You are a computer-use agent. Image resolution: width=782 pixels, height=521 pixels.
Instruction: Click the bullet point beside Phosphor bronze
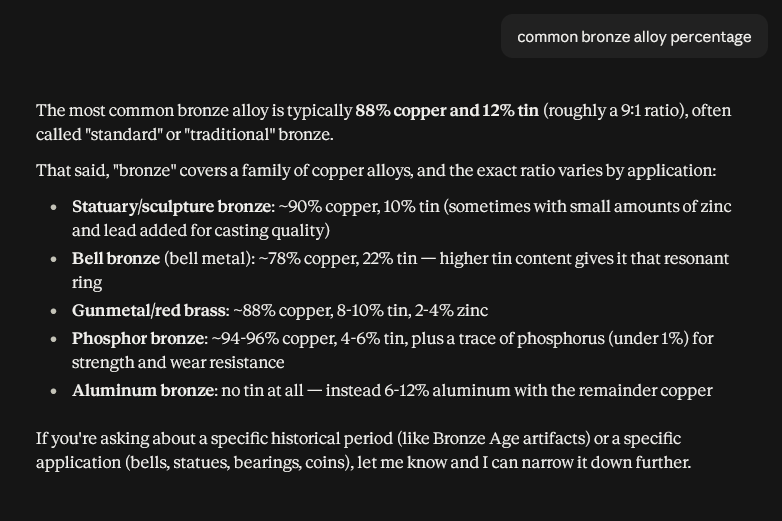tap(53, 339)
